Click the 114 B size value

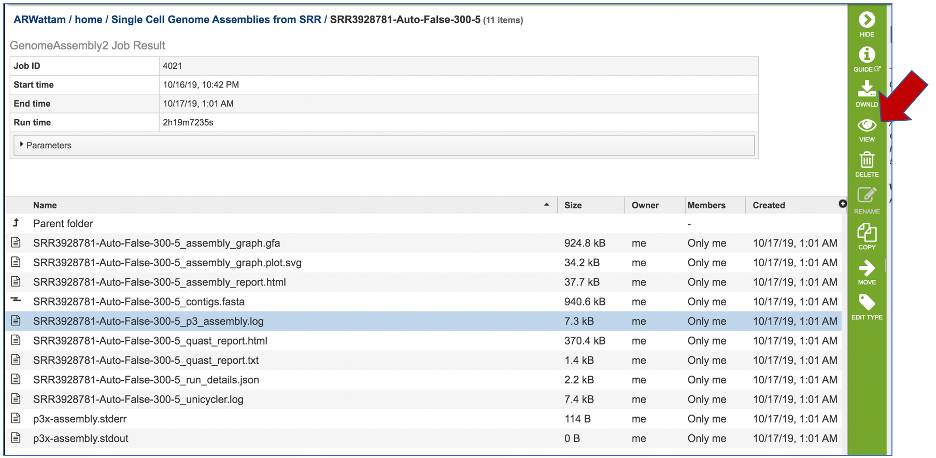(577, 419)
